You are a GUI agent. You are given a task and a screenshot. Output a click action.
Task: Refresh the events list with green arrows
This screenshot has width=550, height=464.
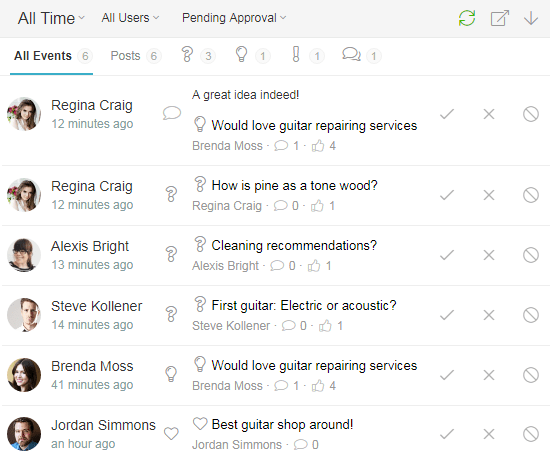pyautogui.click(x=467, y=18)
